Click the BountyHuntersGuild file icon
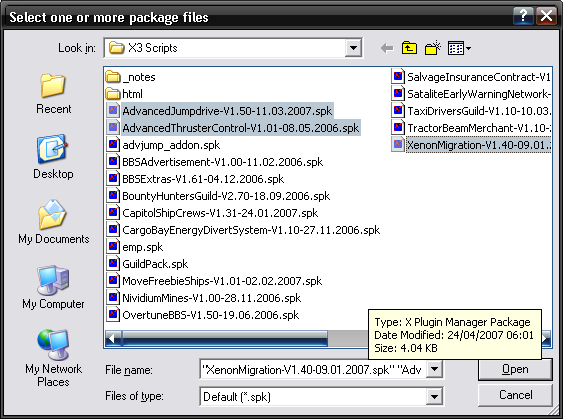 [113, 196]
